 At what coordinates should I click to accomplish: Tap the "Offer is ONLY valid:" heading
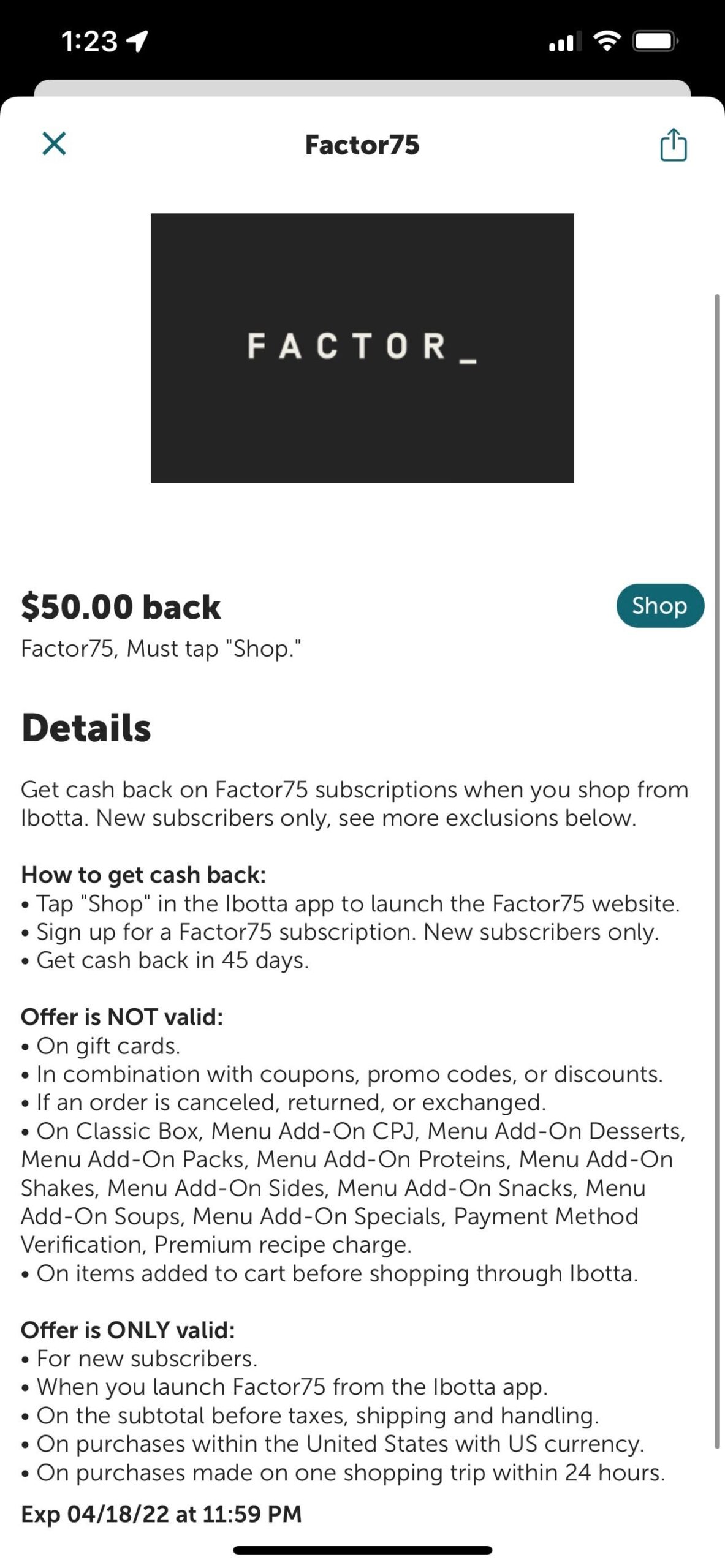point(127,1330)
